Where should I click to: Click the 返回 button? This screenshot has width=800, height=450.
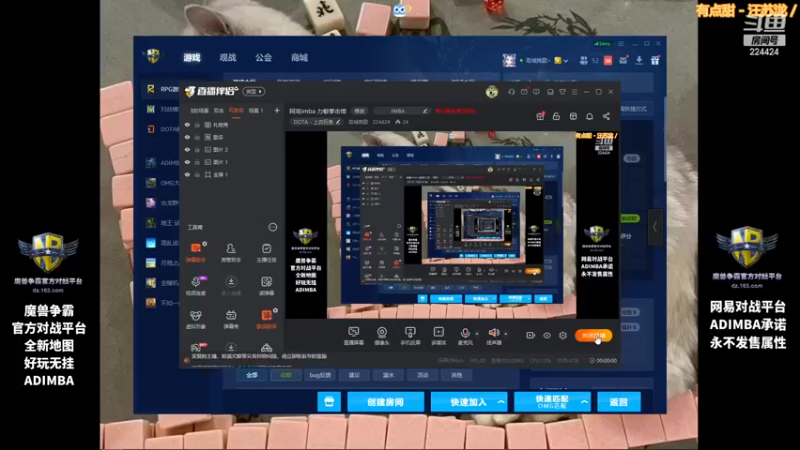[x=618, y=402]
